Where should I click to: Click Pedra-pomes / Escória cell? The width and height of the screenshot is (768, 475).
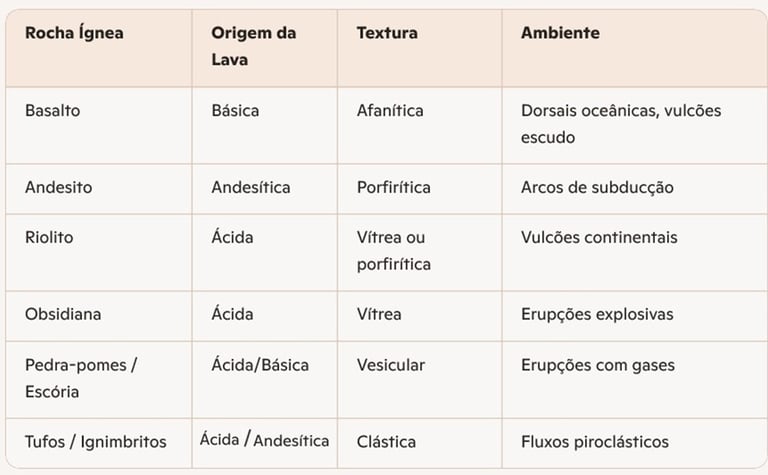pos(81,378)
